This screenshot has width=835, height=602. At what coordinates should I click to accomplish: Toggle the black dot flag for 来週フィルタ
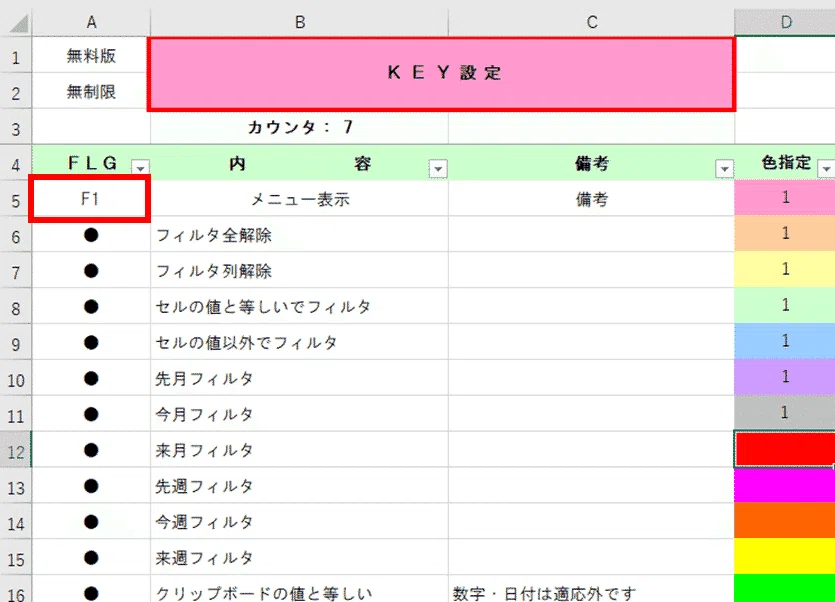tap(91, 558)
